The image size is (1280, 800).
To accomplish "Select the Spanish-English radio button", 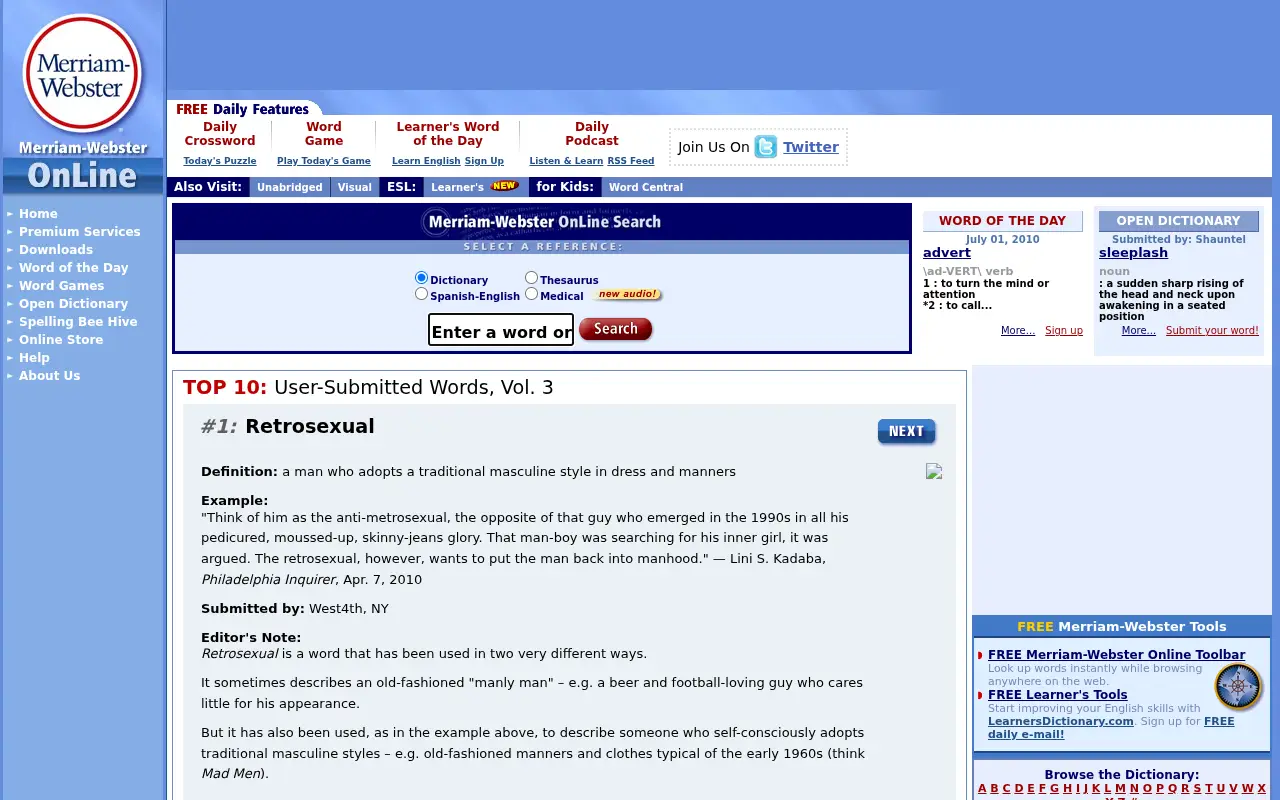I will tap(421, 294).
